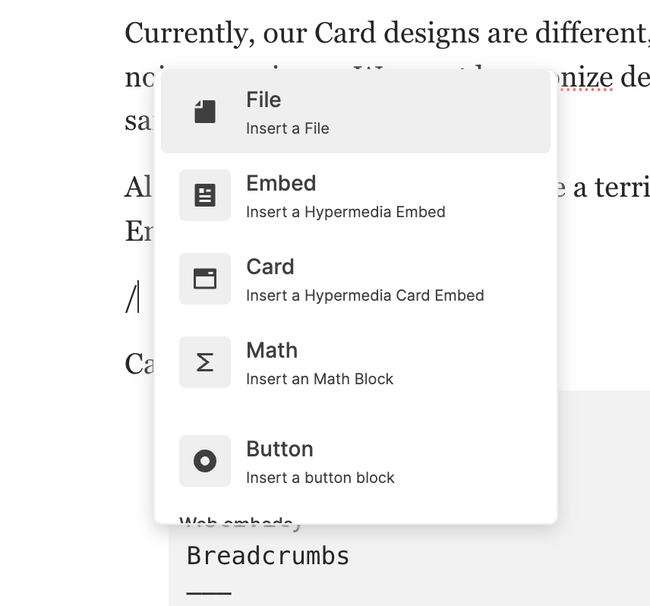Click the Button circle icon
Screen dimensions: 650x606
pyautogui.click(x=205, y=461)
